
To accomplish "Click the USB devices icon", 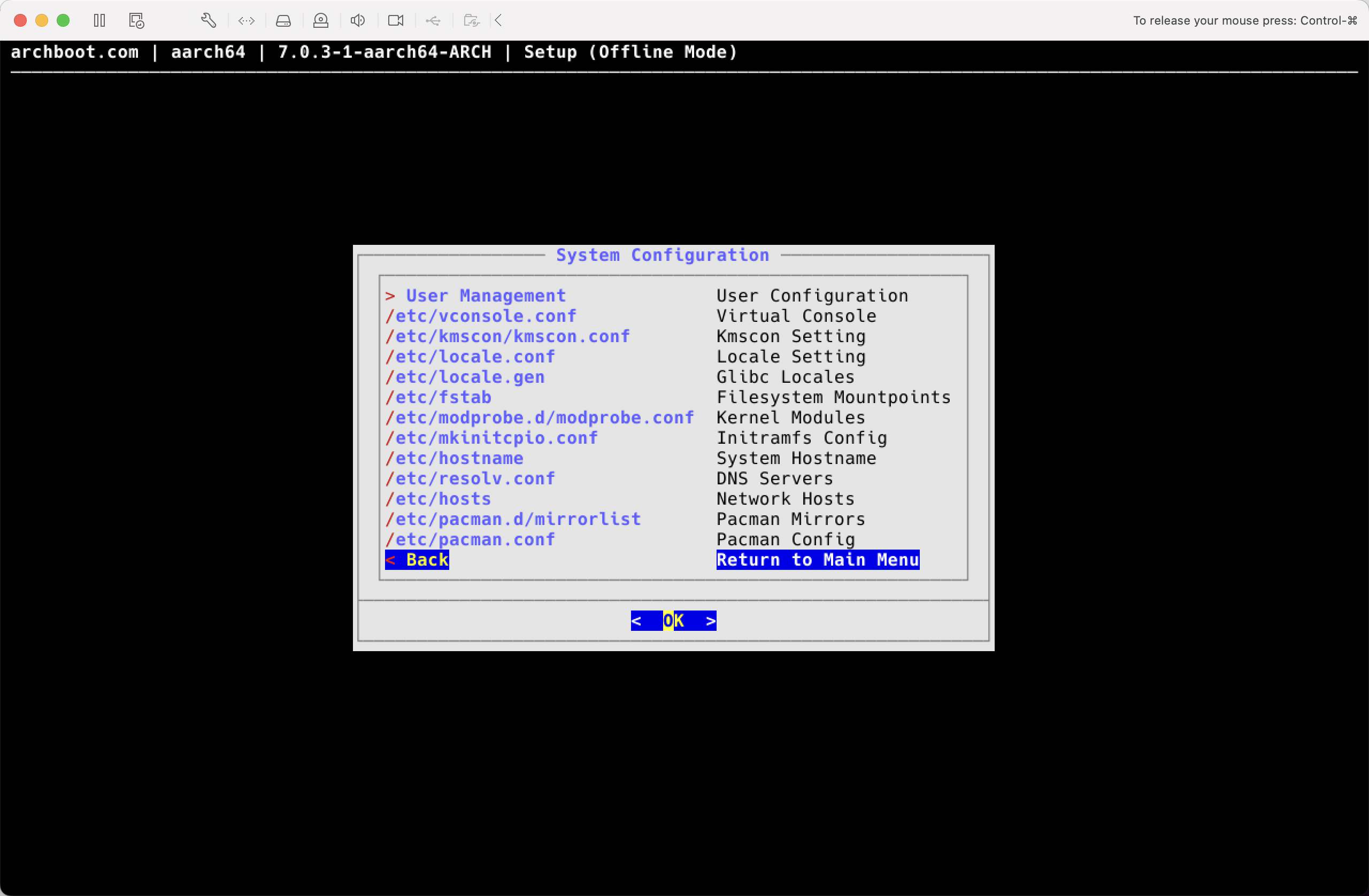I will (433, 21).
